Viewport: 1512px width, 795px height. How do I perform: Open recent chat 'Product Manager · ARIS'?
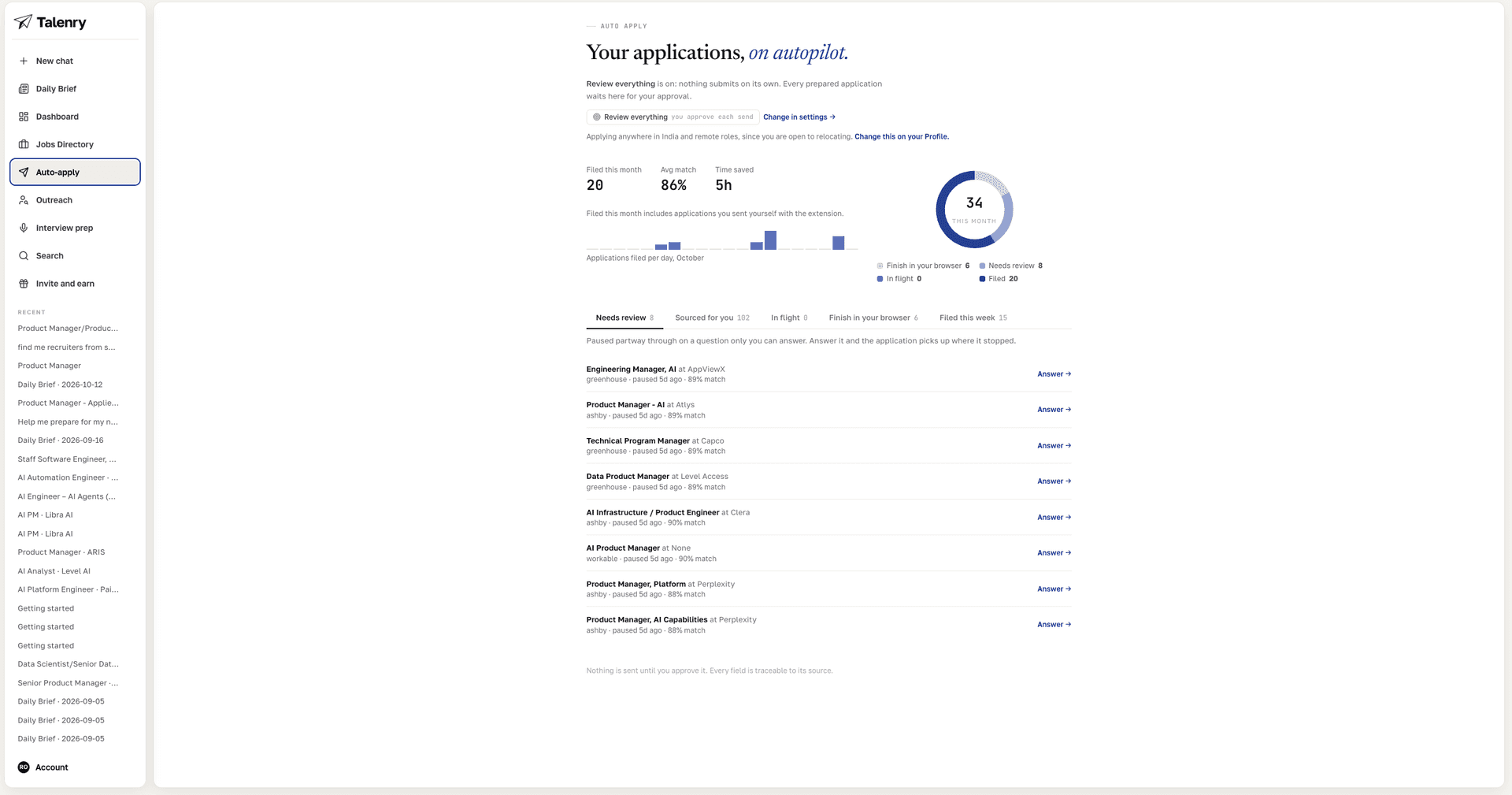pyautogui.click(x=61, y=552)
